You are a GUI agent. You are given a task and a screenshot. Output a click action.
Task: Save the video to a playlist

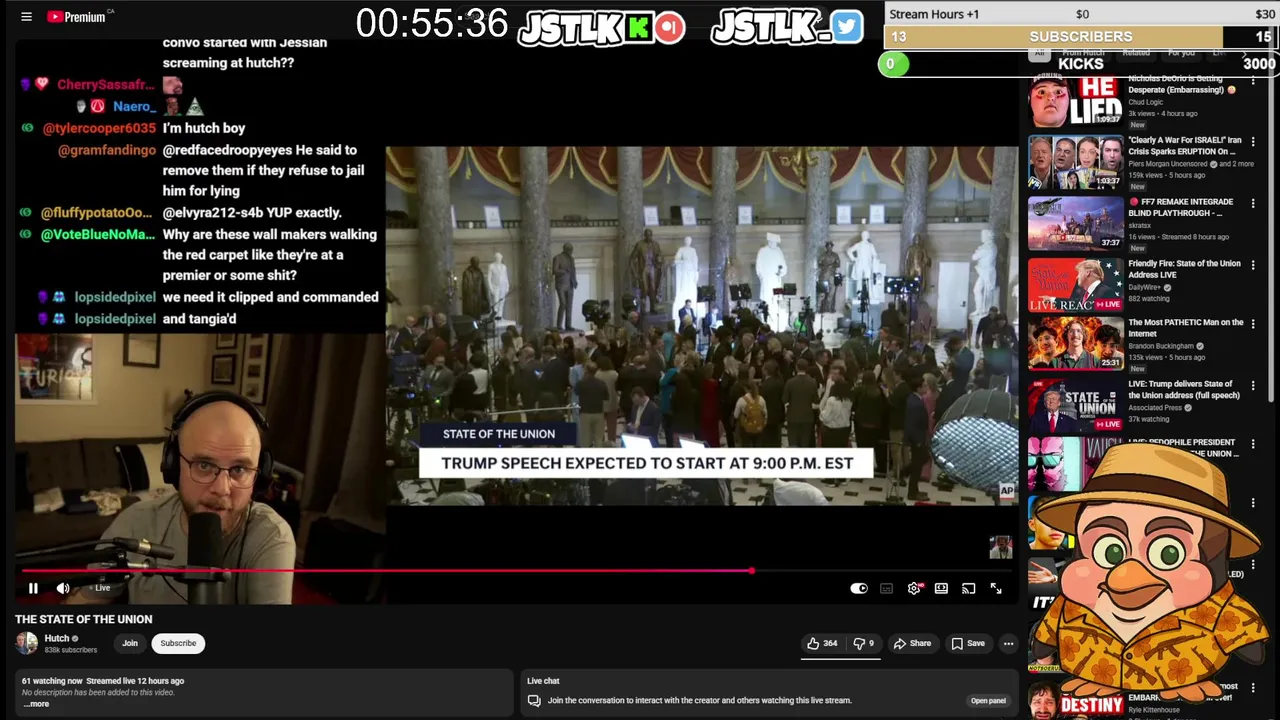(968, 643)
